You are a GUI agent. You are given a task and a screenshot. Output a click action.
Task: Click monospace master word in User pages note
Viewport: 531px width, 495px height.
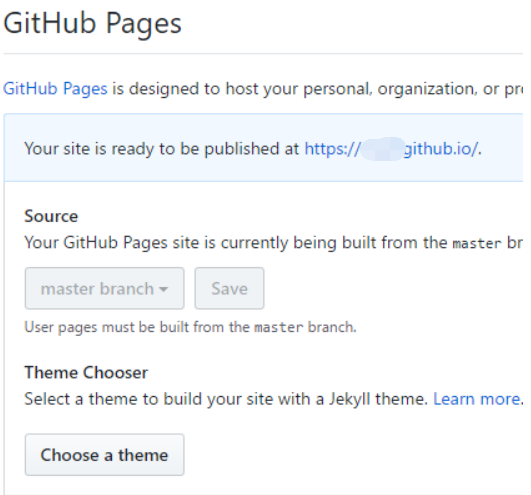[278, 328]
